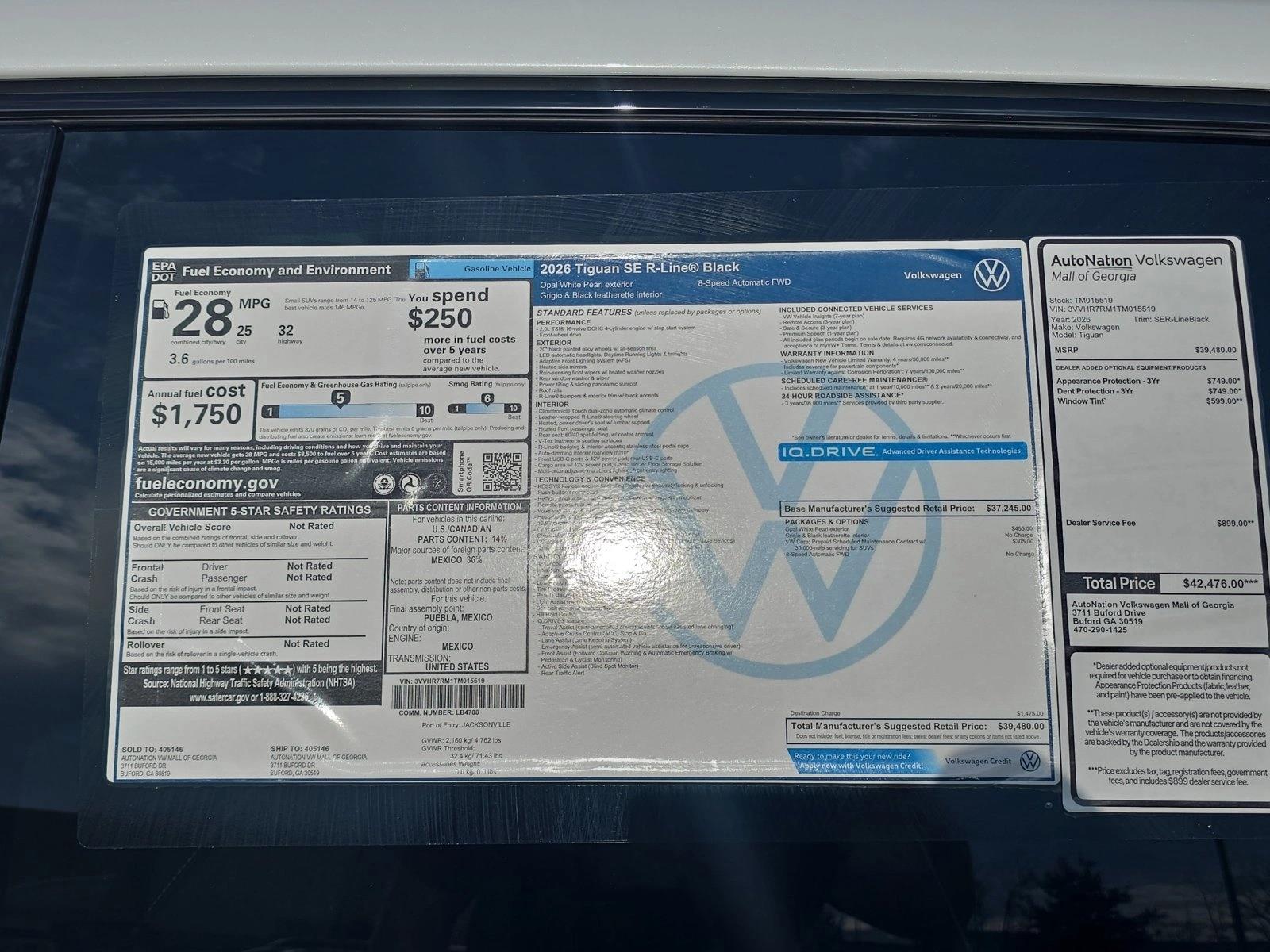Click the Packages & Options heading

[826, 522]
